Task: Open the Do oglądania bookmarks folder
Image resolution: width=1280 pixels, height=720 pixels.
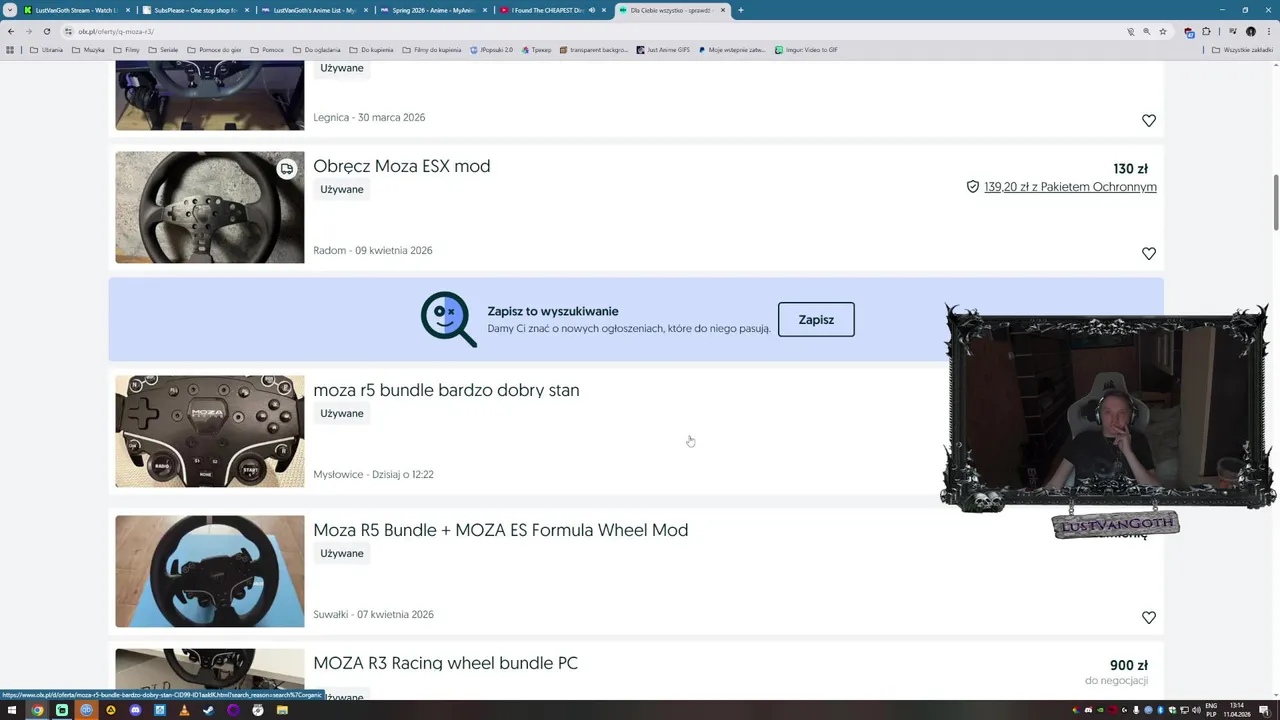Action: (317, 50)
